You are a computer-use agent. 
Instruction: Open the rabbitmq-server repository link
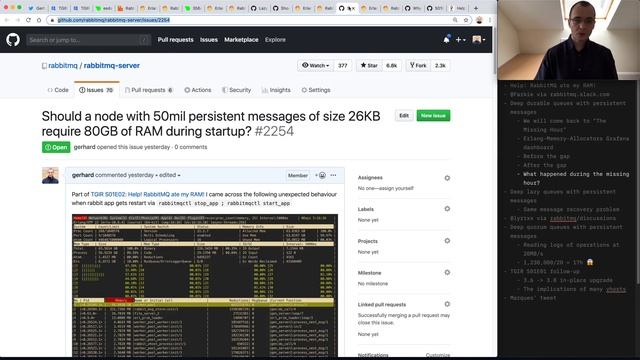tap(112, 65)
